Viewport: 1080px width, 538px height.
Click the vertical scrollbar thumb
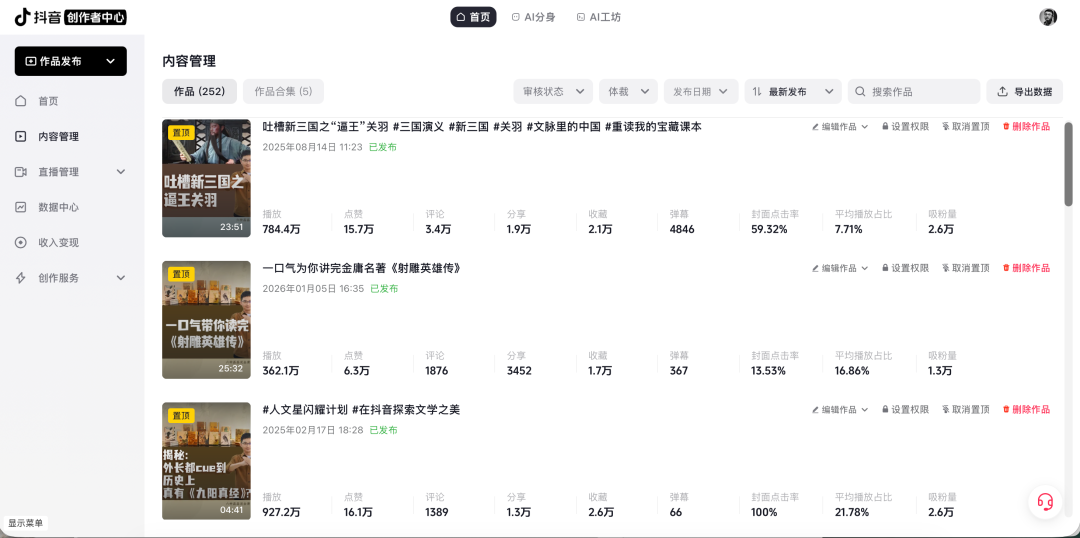tap(1068, 164)
